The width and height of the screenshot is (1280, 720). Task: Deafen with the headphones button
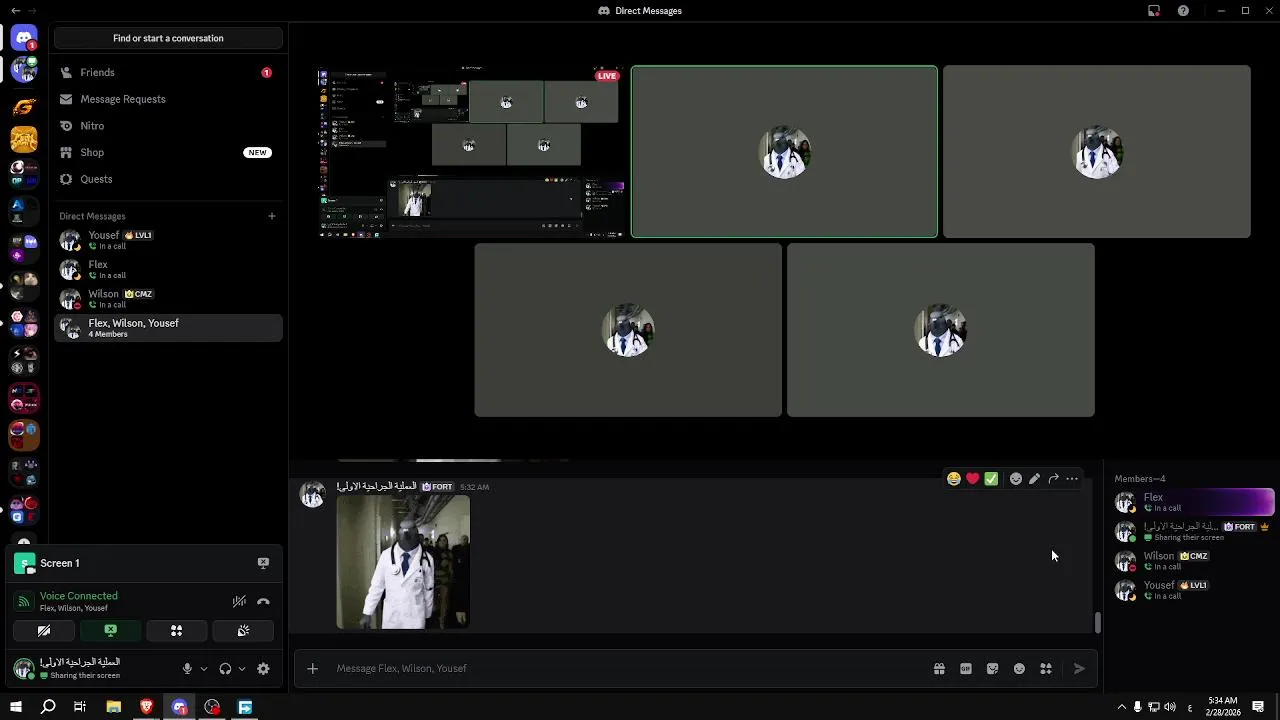[x=225, y=669]
